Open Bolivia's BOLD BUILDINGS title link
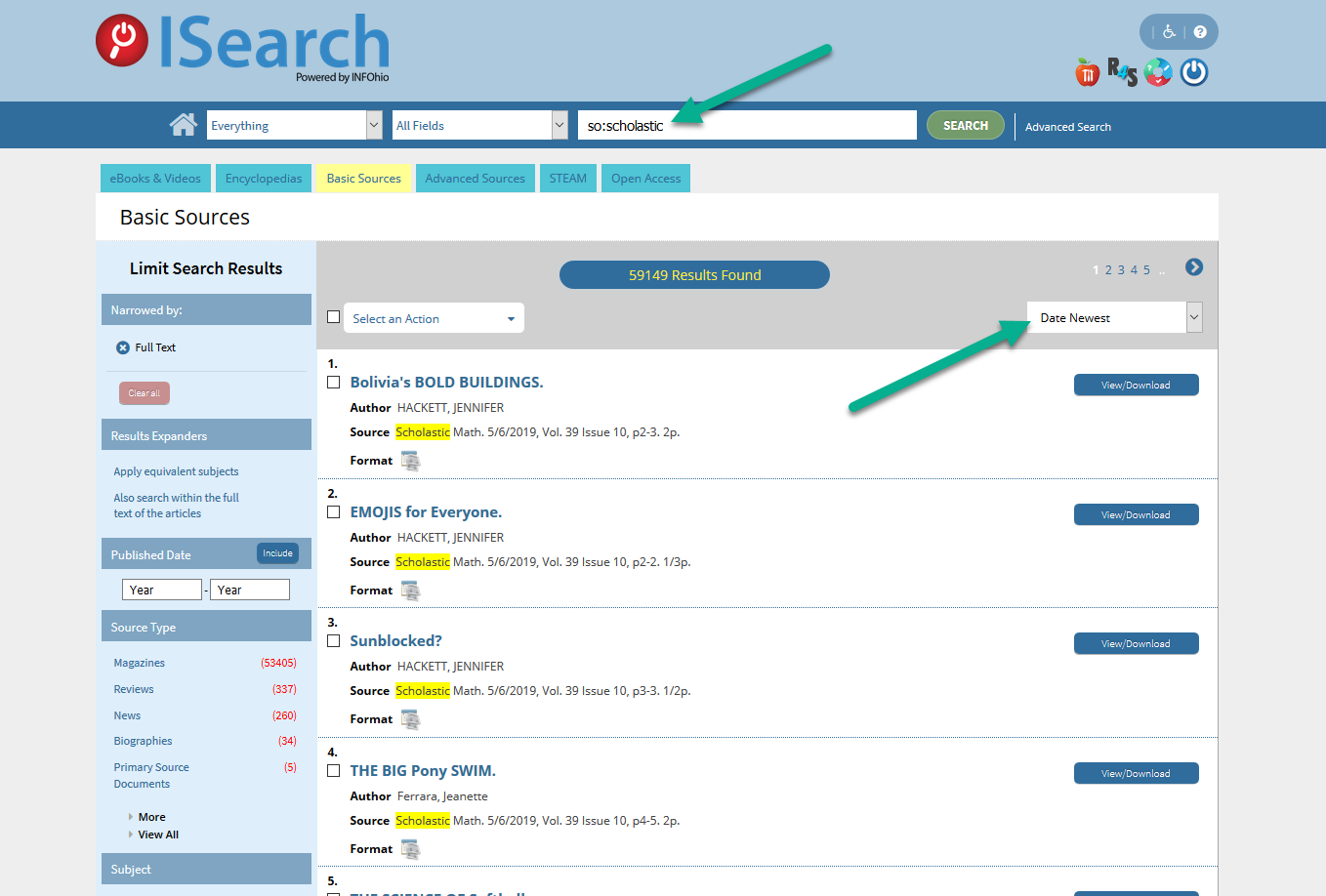The image size is (1326, 896). [446, 383]
